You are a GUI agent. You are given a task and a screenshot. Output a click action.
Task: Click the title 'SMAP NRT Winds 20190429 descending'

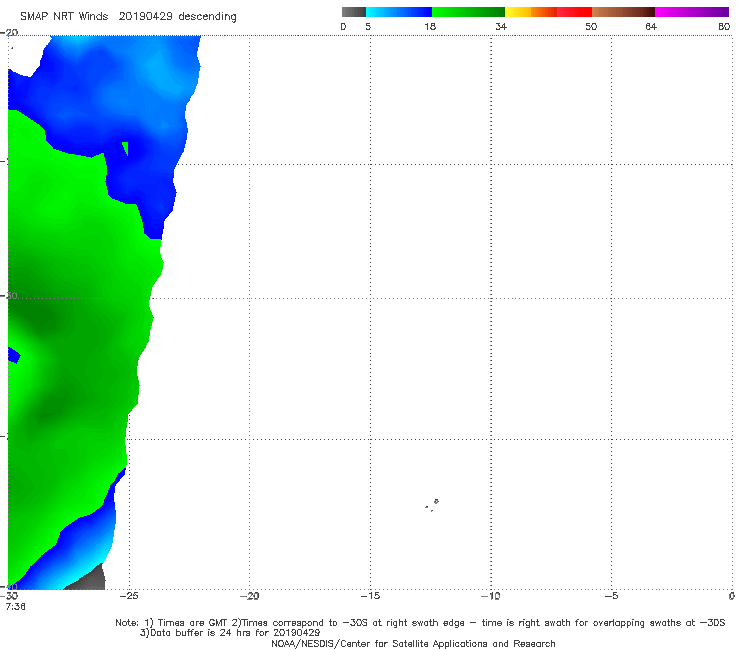point(128,17)
